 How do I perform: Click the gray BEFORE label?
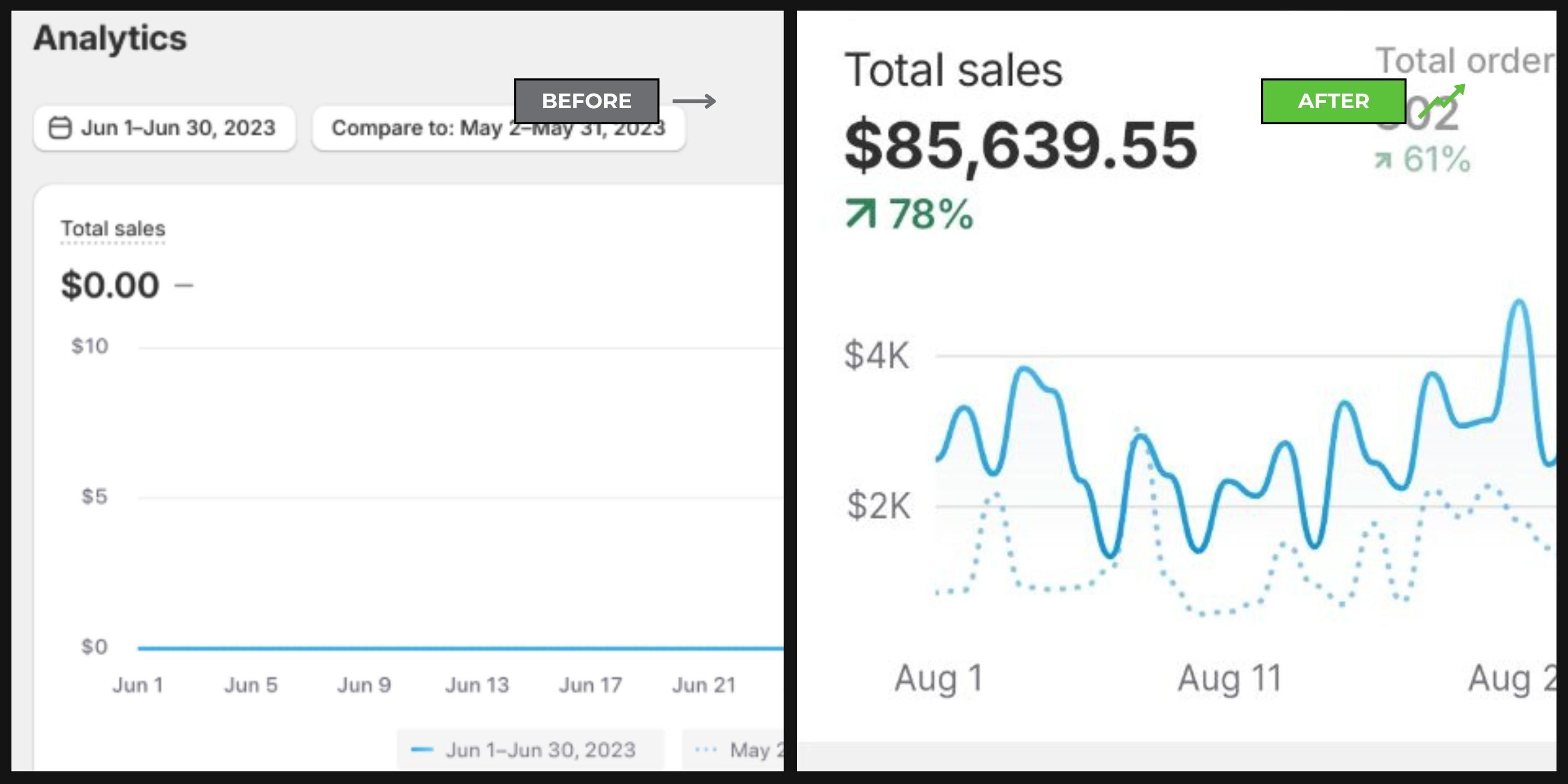[x=586, y=101]
